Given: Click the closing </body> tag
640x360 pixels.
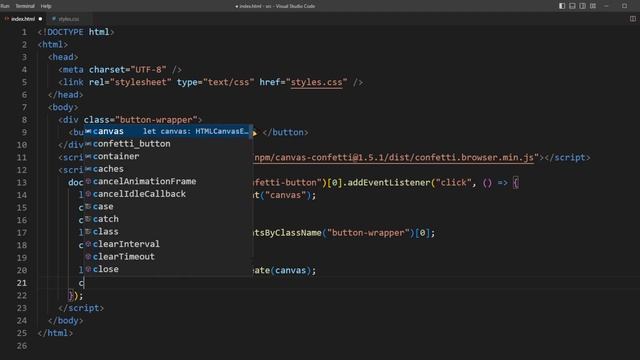Looking at the screenshot, I should pyautogui.click(x=66, y=320).
